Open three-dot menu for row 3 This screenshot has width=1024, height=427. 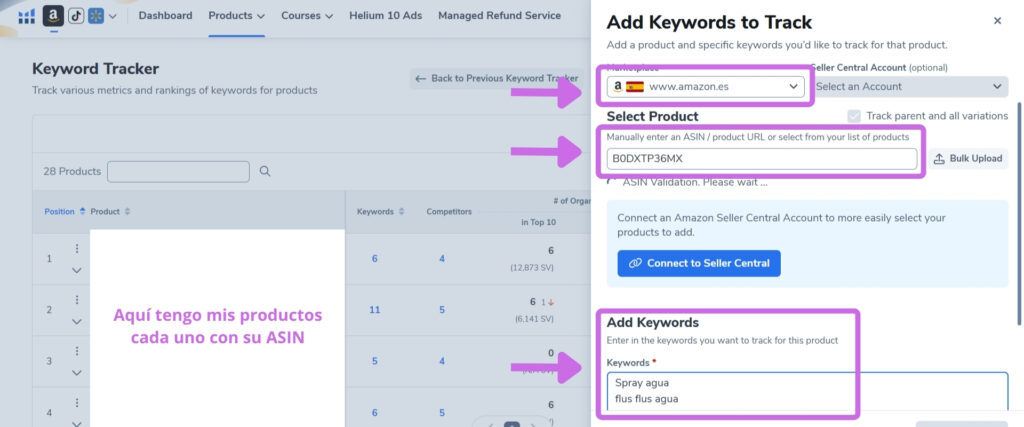76,351
